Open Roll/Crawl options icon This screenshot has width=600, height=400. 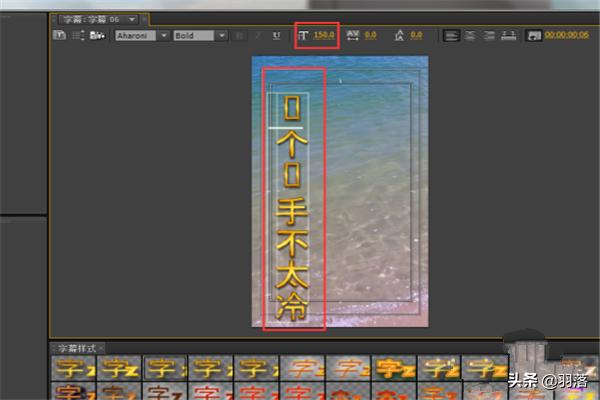(78, 35)
